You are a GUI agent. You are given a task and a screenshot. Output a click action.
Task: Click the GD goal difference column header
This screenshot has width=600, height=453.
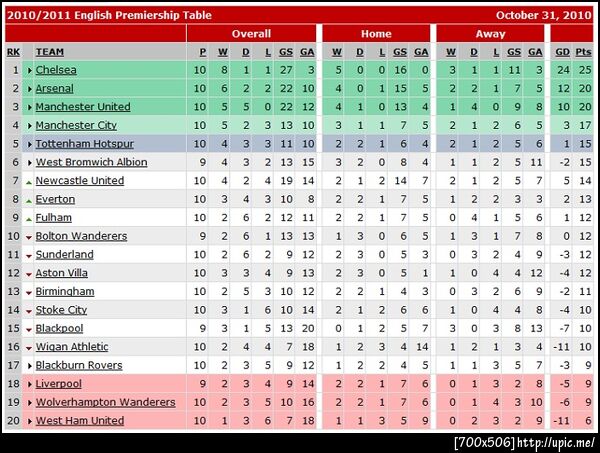coord(562,51)
